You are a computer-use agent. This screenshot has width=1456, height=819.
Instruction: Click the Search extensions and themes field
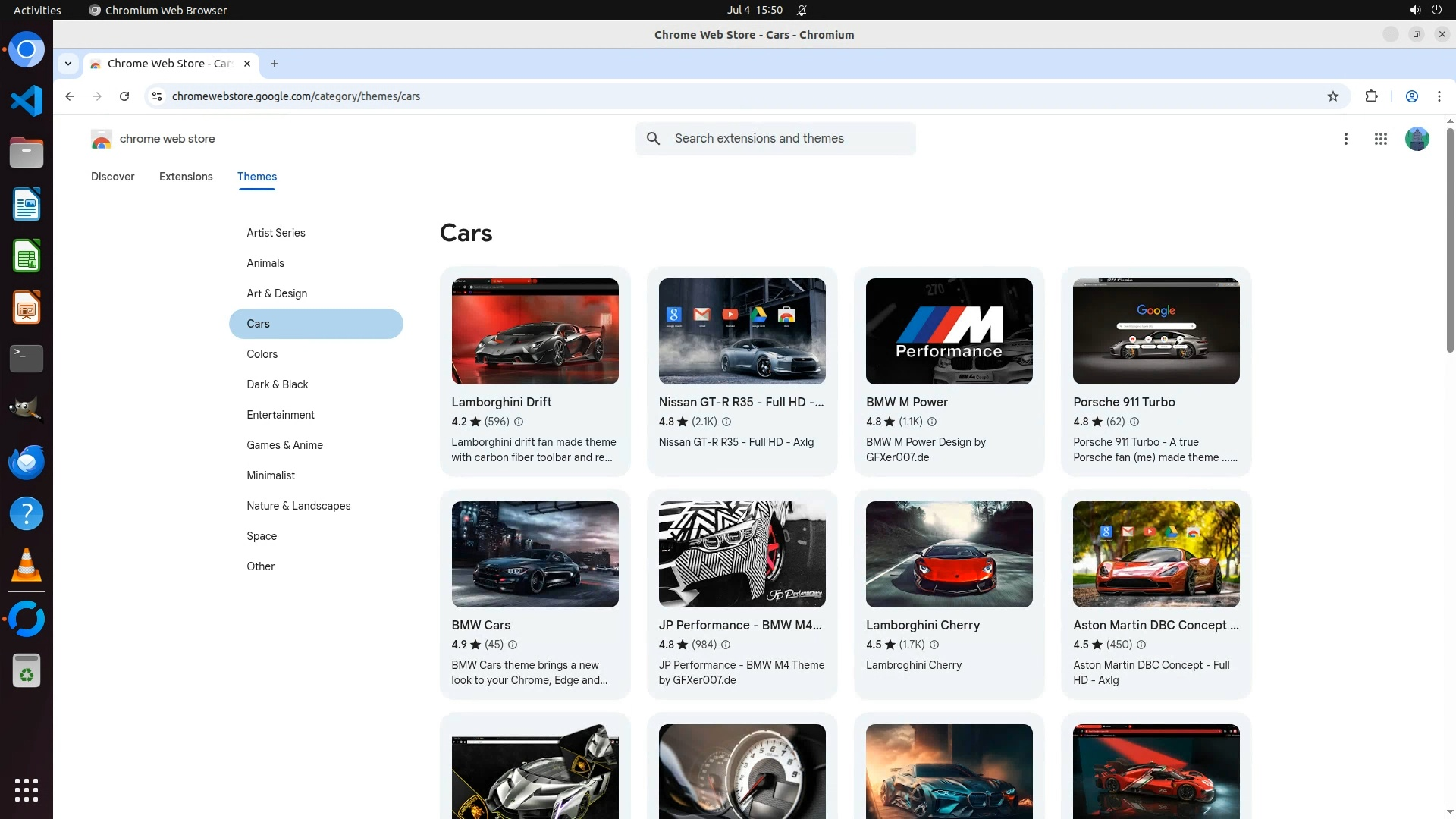pos(789,139)
